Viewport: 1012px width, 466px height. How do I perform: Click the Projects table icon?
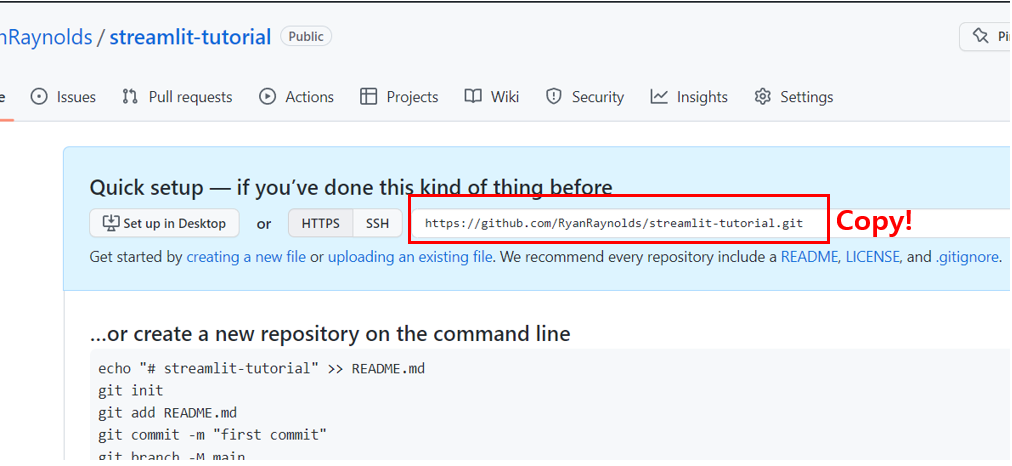tap(369, 97)
